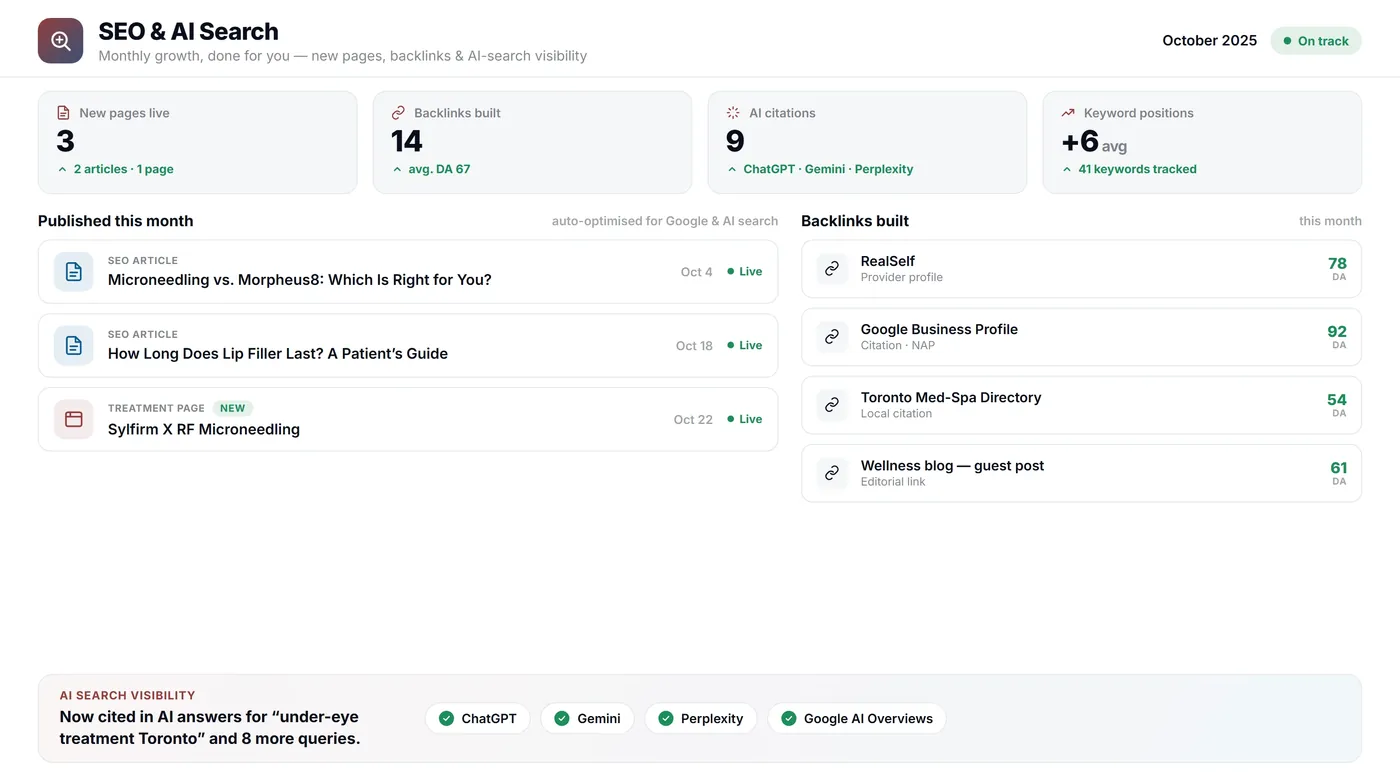Click the Backlinks built section heading above the list
1400x778 pixels.
pos(855,221)
